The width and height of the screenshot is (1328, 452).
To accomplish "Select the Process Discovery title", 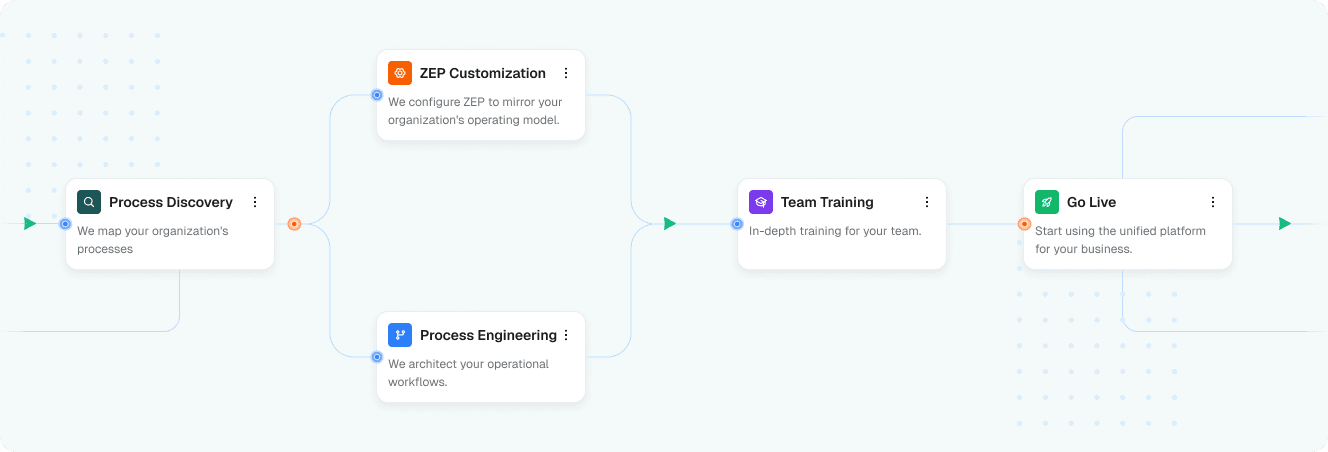I will tap(171, 202).
